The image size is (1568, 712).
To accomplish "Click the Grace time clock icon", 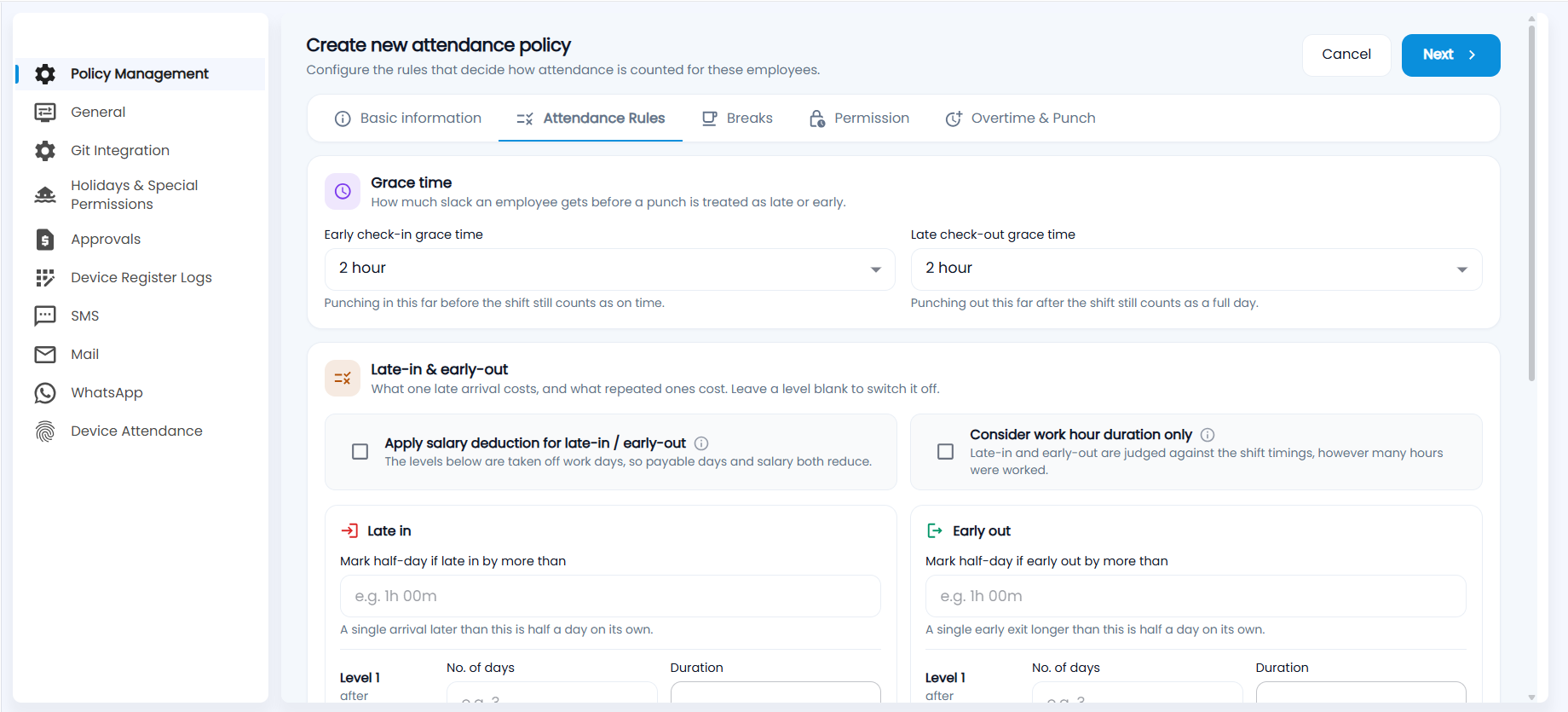I will click(343, 192).
